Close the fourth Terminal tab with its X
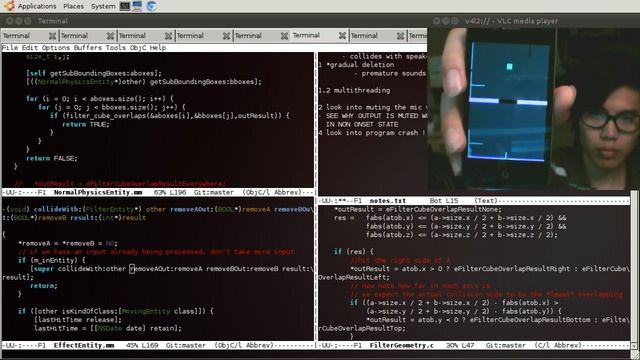The width and height of the screenshot is (640, 360). pyautogui.click(x=226, y=36)
